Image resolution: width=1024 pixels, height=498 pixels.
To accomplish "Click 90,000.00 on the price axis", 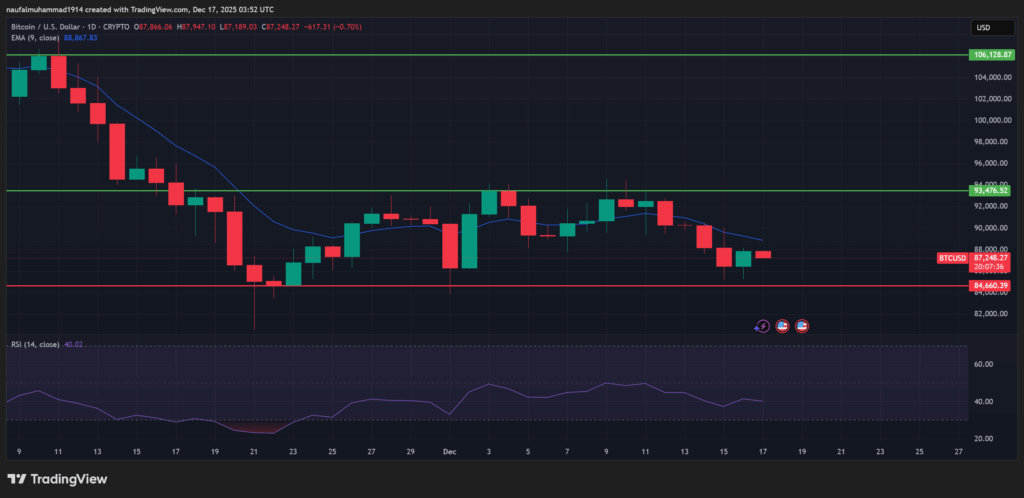I will tap(993, 228).
